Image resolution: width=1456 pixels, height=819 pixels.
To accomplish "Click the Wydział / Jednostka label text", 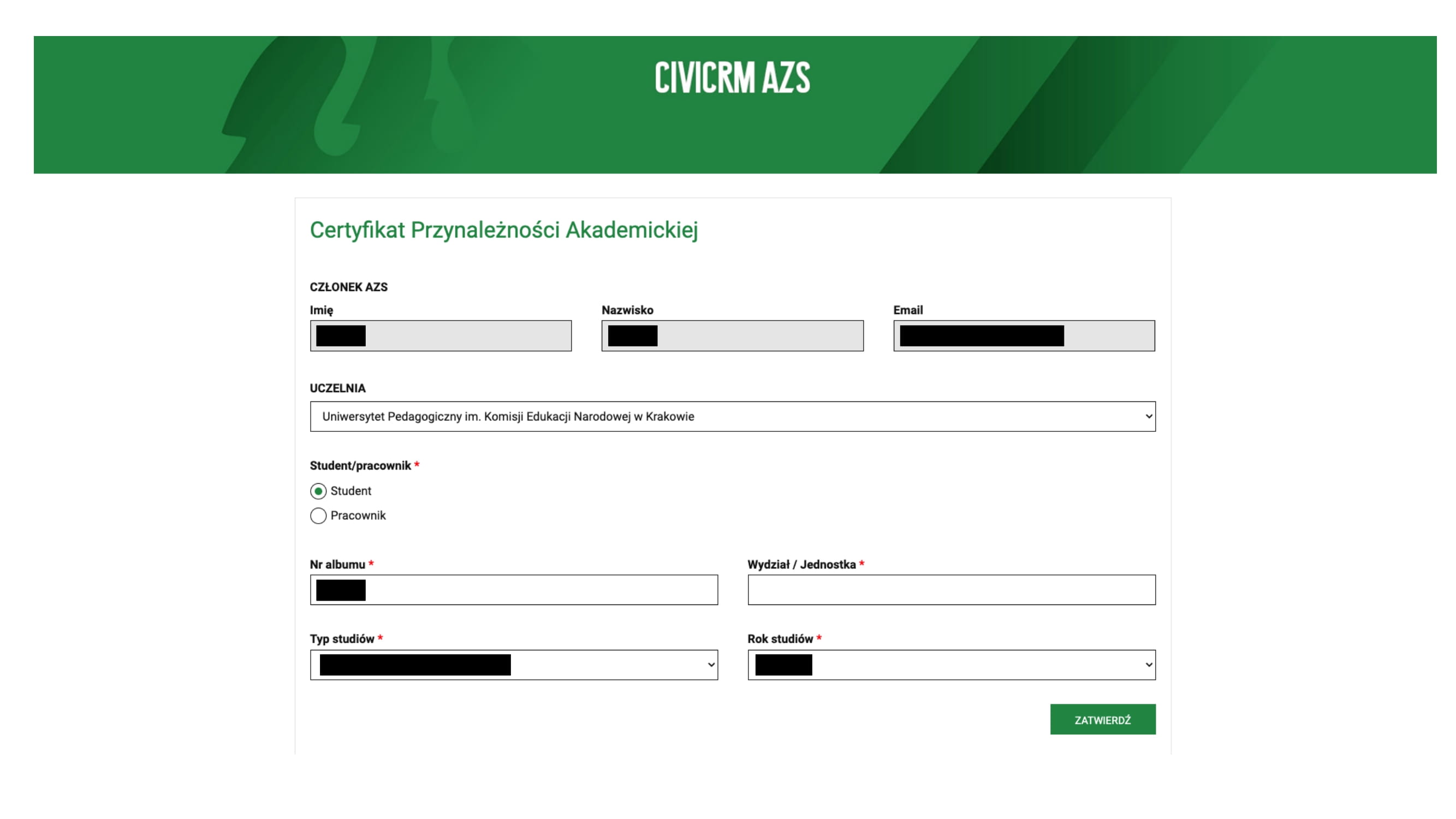I will [801, 565].
